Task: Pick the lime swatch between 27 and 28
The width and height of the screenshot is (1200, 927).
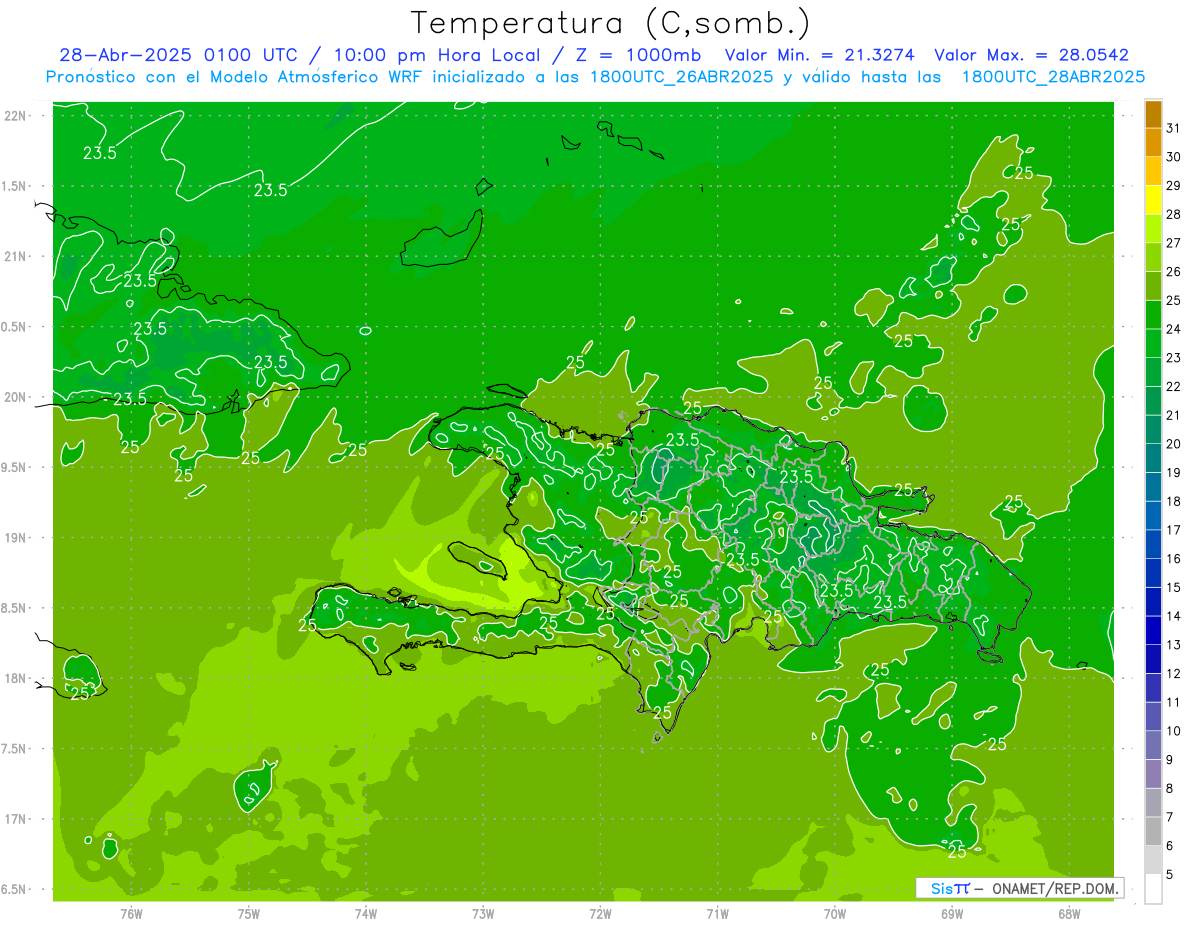Action: [x=1153, y=229]
